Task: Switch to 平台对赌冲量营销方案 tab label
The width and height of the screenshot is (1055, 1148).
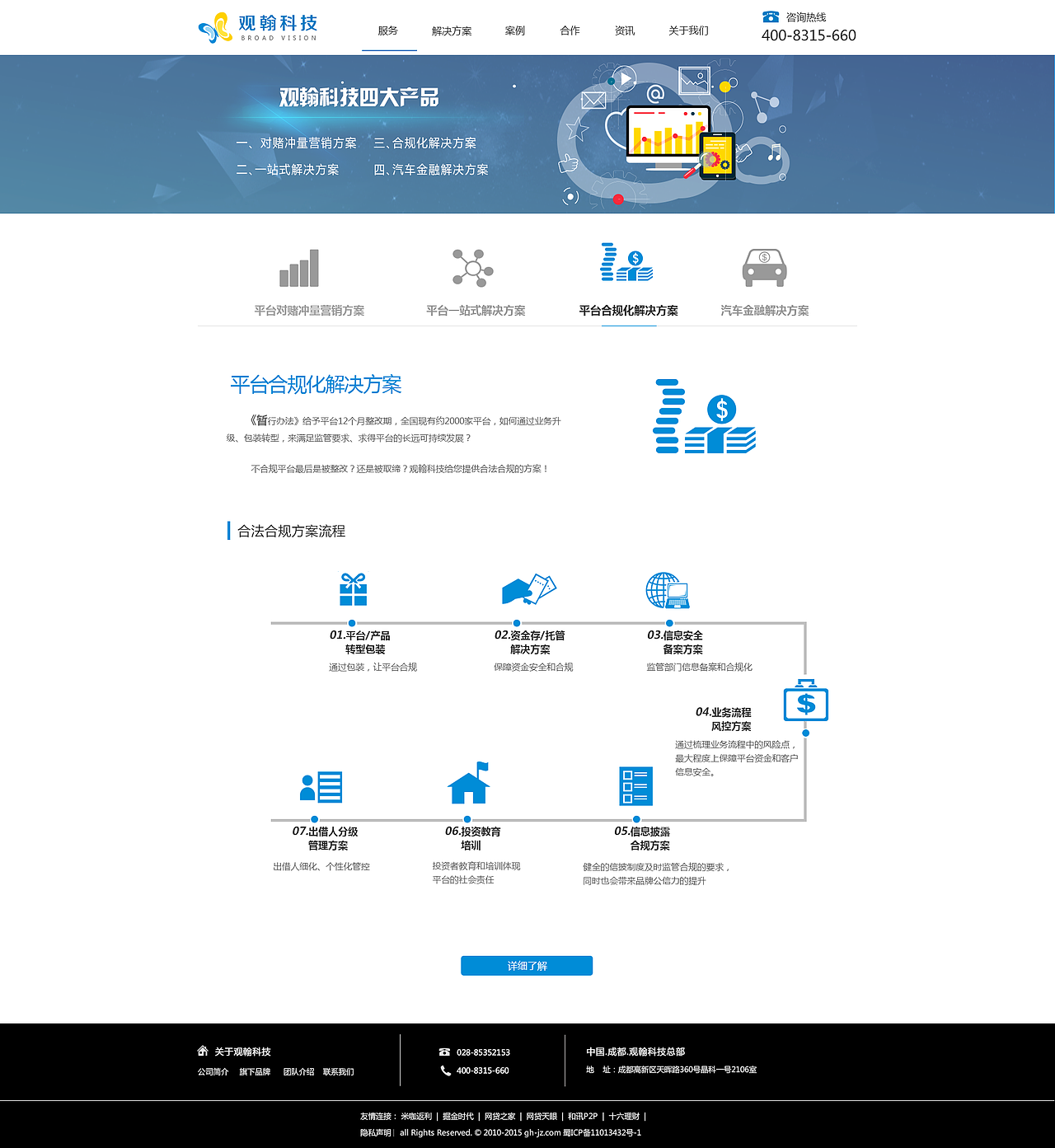Action: coord(309,311)
